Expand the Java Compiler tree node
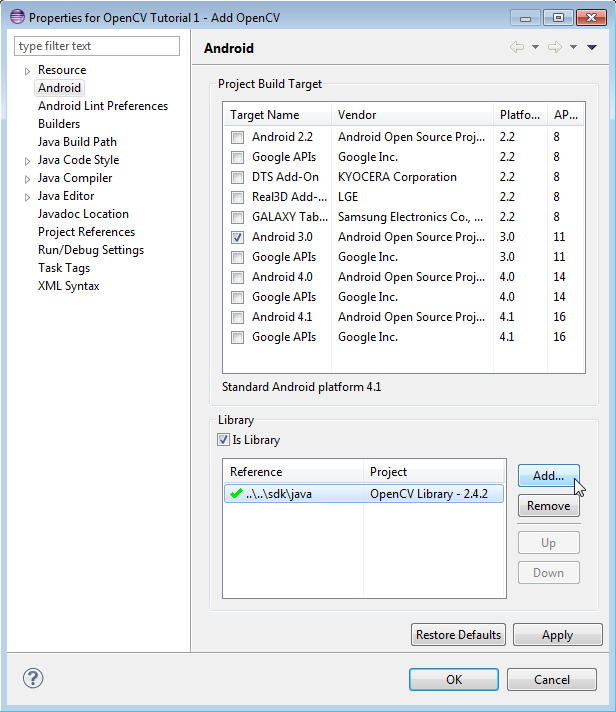The width and height of the screenshot is (616, 712). (x=28, y=179)
